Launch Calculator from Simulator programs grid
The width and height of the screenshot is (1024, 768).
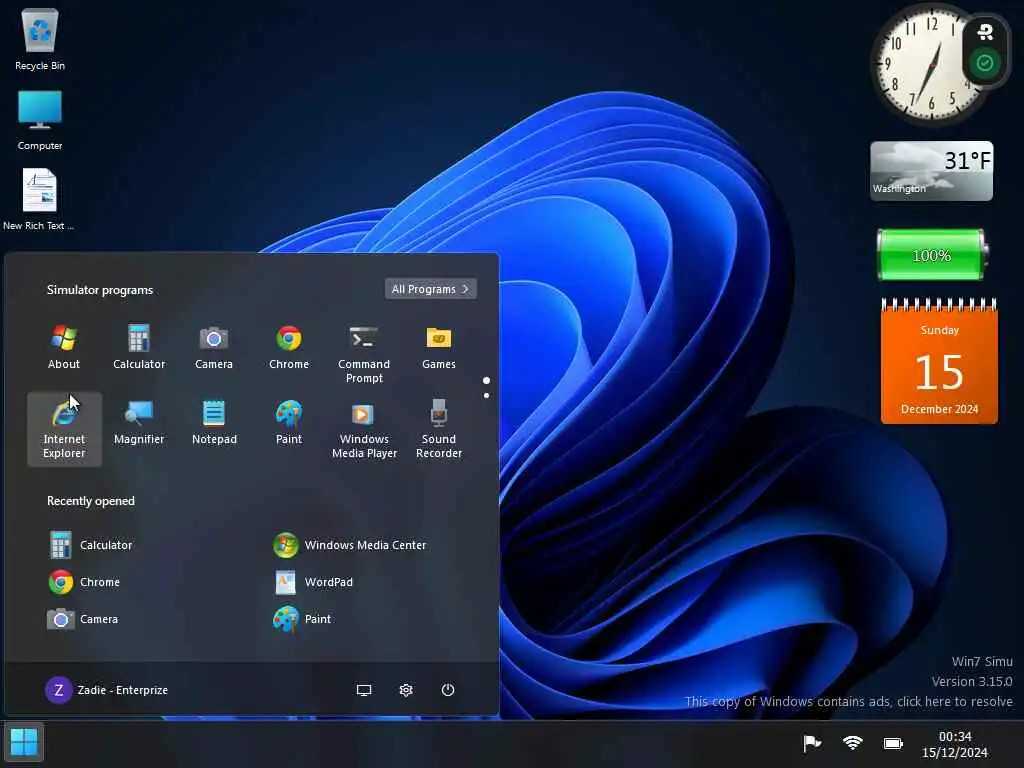point(139,348)
